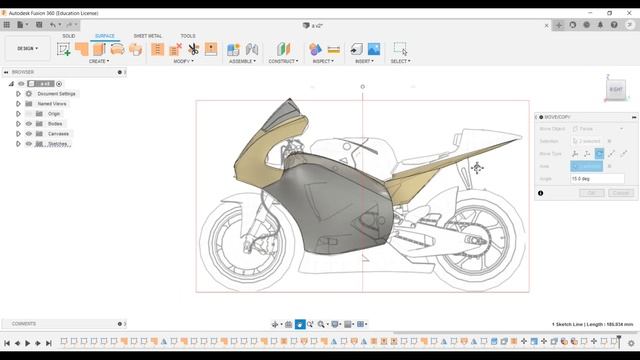Collapse the Browser panel arrows

[6, 72]
